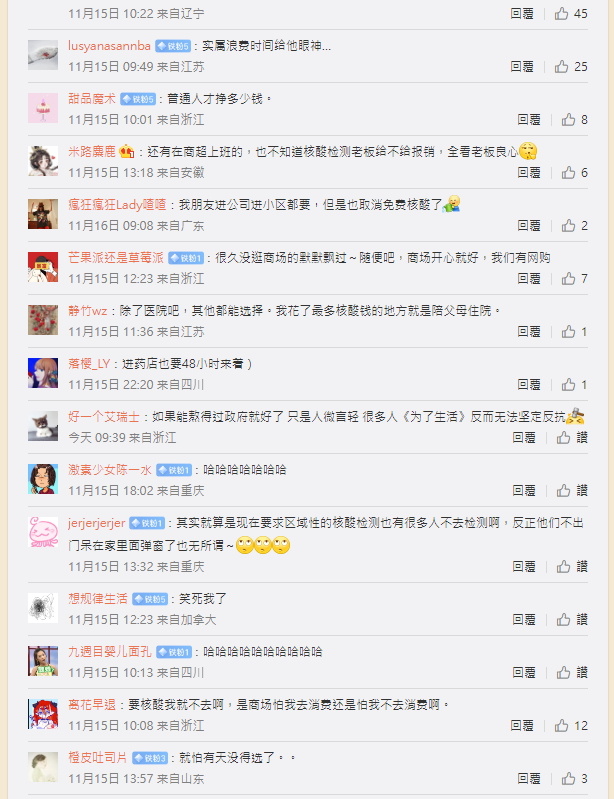Click thumbs-up on 落樱_LY's comment

574,385
